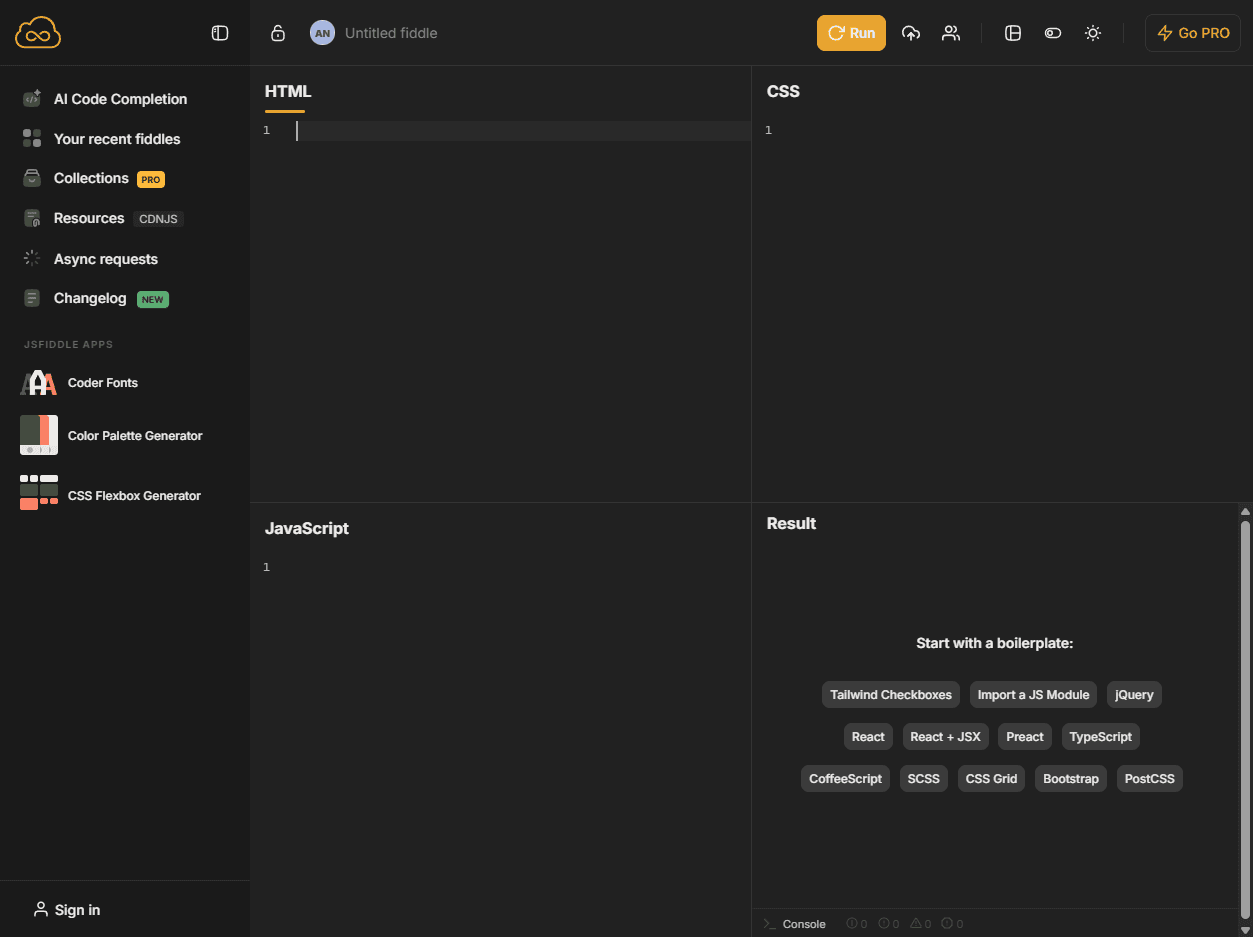Click the Color Palette Generator thumbnail
This screenshot has width=1253, height=937.
click(39, 435)
